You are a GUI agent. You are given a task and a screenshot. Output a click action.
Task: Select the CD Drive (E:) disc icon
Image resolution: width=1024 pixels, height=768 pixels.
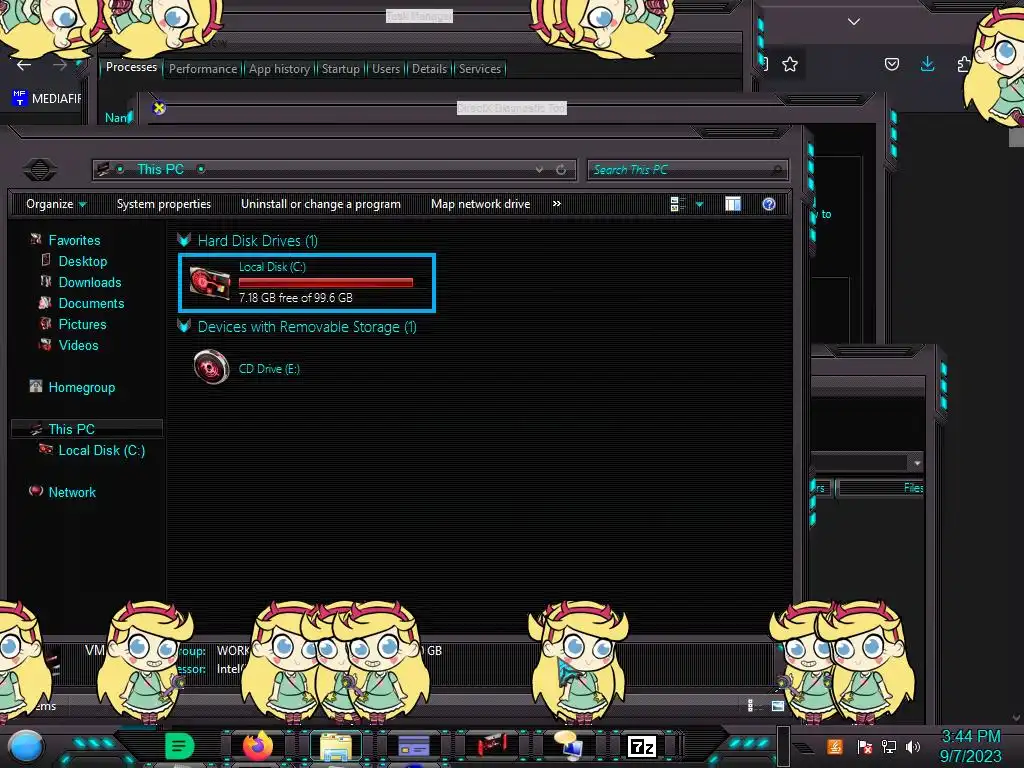tap(211, 367)
